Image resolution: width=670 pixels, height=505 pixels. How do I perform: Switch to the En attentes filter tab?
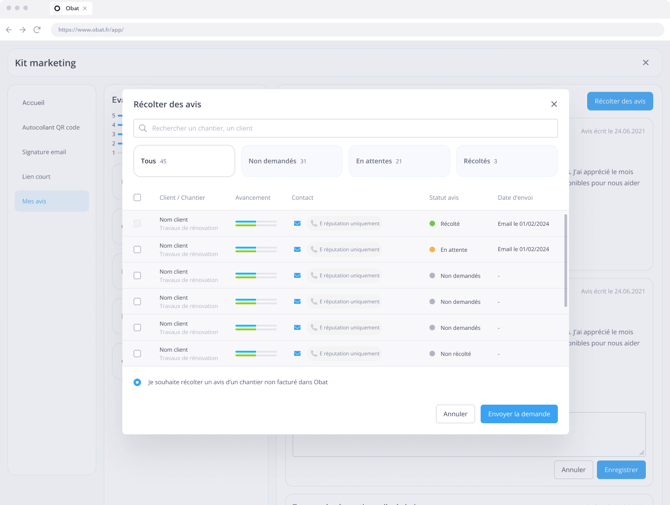point(399,161)
